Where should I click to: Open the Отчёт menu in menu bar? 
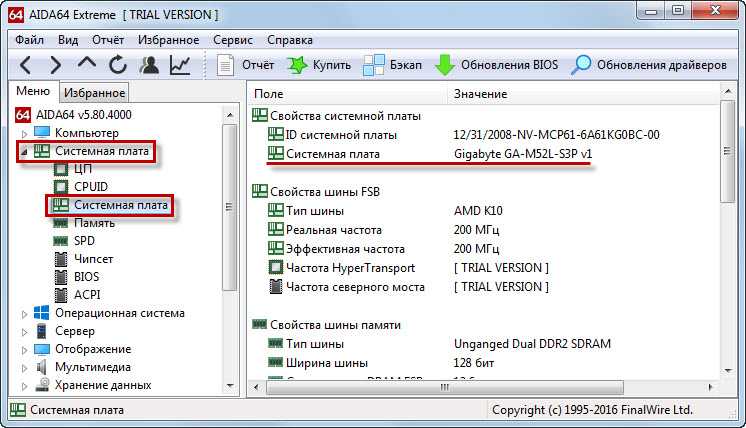108,40
